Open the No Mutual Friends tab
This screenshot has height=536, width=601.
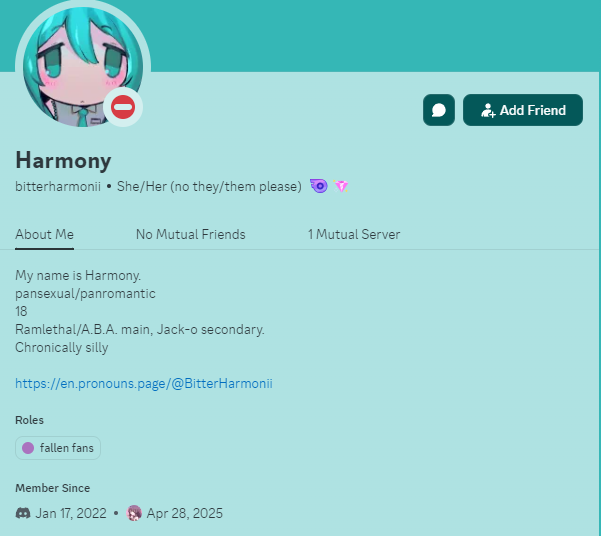coord(190,234)
